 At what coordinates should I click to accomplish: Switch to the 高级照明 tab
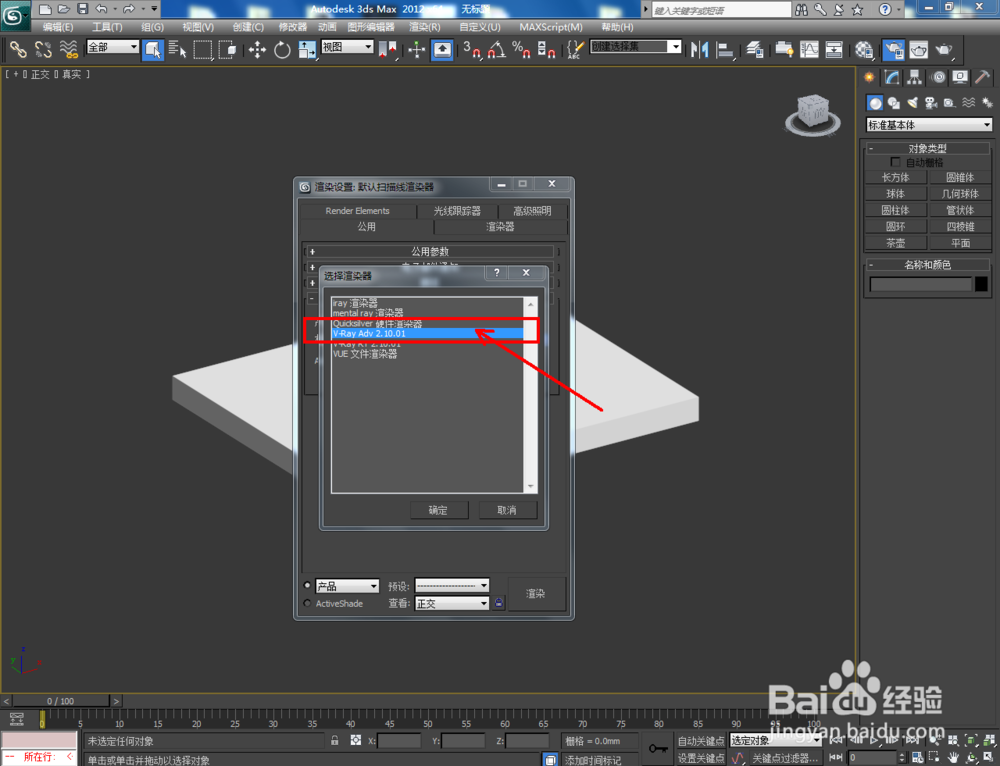coord(533,210)
